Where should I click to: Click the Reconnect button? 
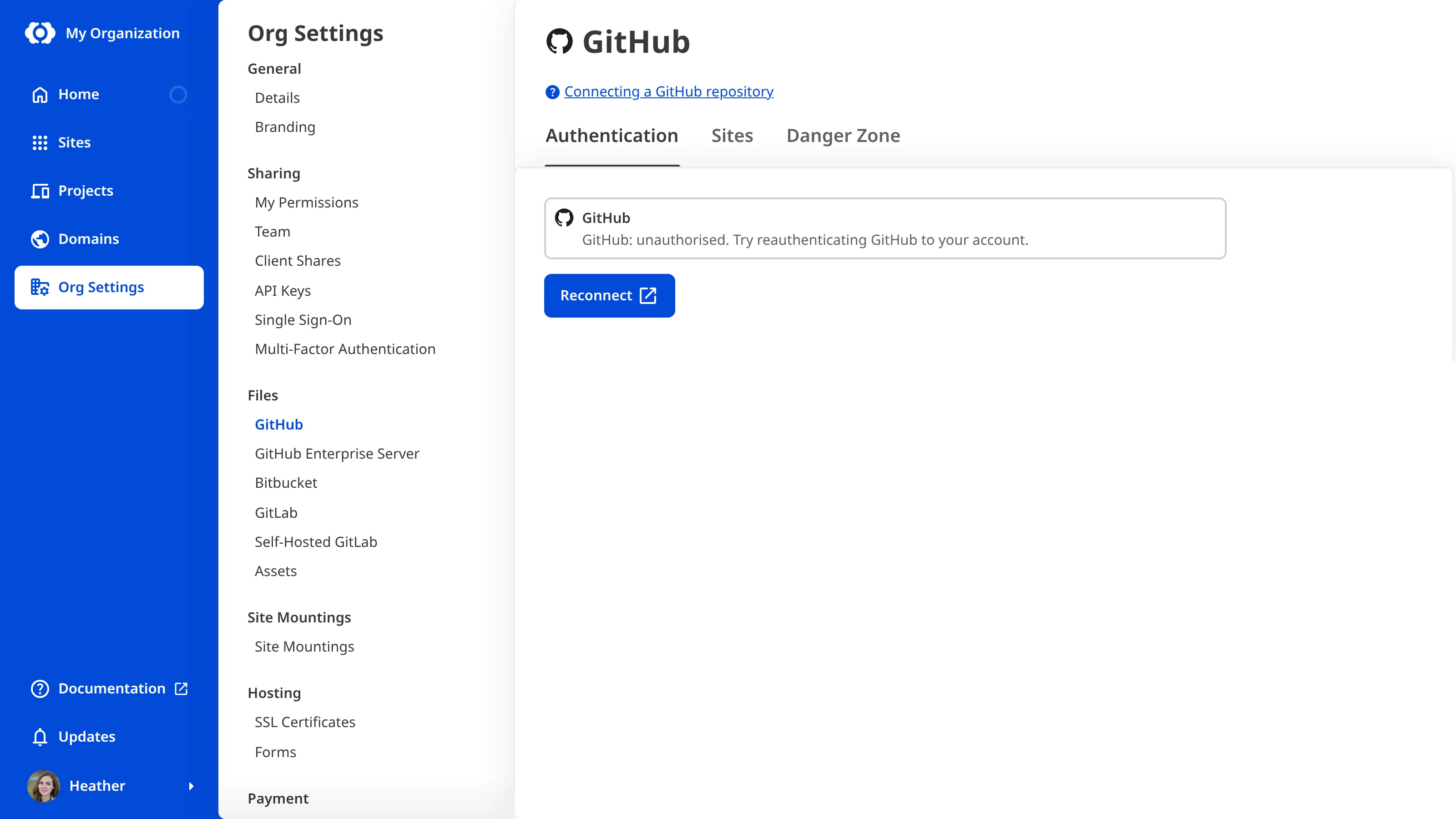tap(609, 296)
